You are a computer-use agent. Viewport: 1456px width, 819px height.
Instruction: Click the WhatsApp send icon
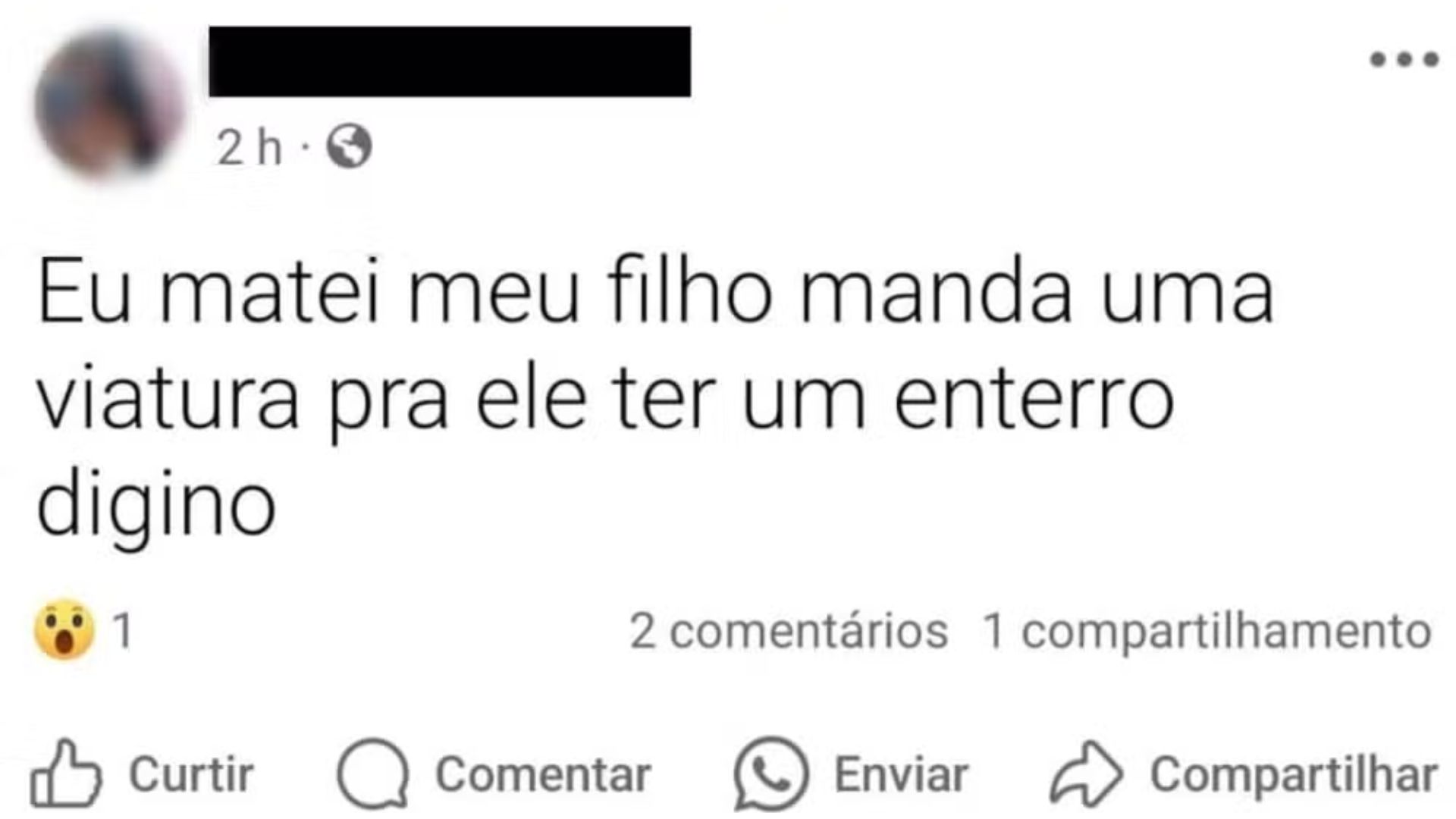[771, 773]
